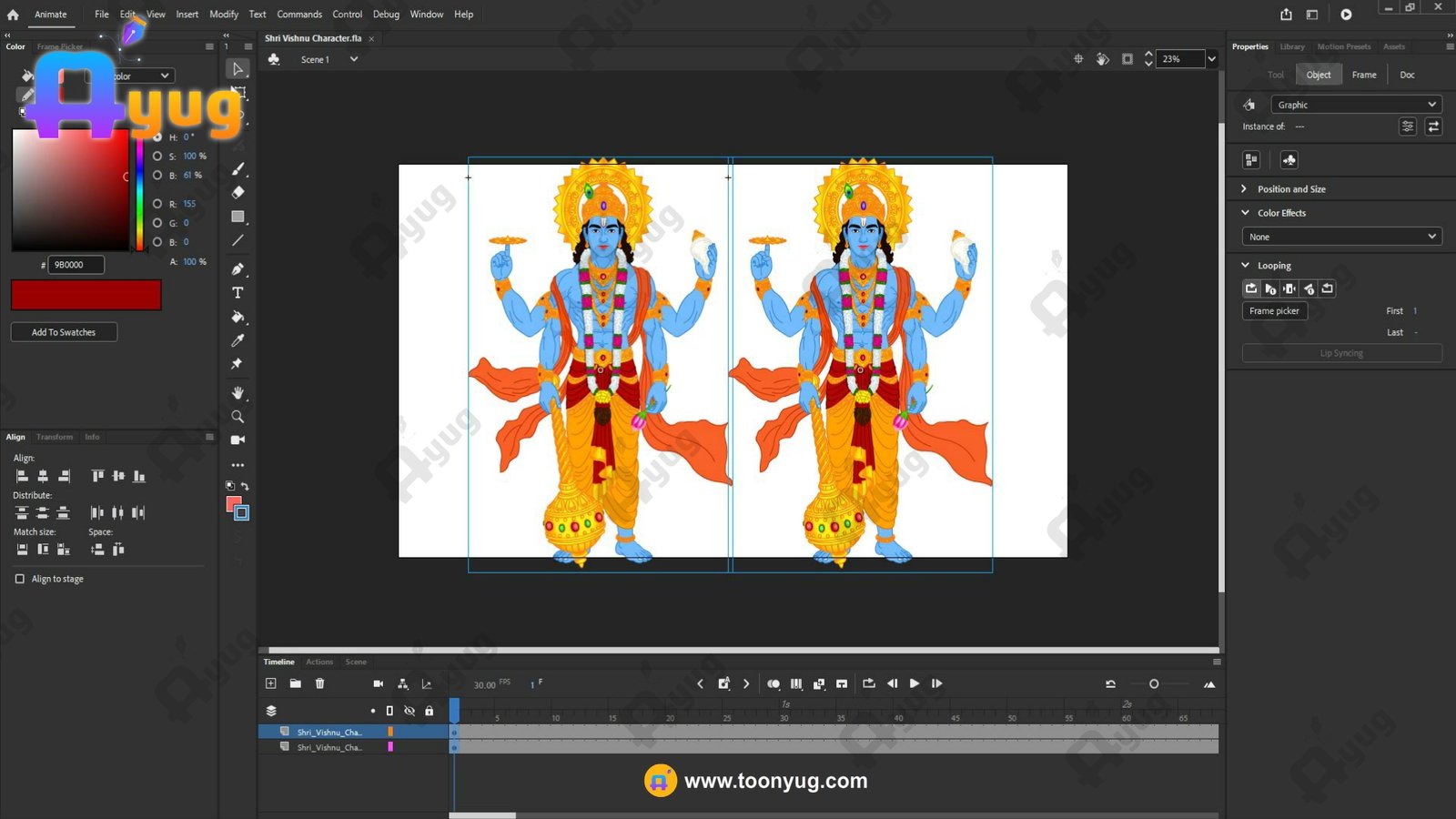Select first Shri_Vishnu_Cha layer row
1456x819 pixels.
[355, 732]
